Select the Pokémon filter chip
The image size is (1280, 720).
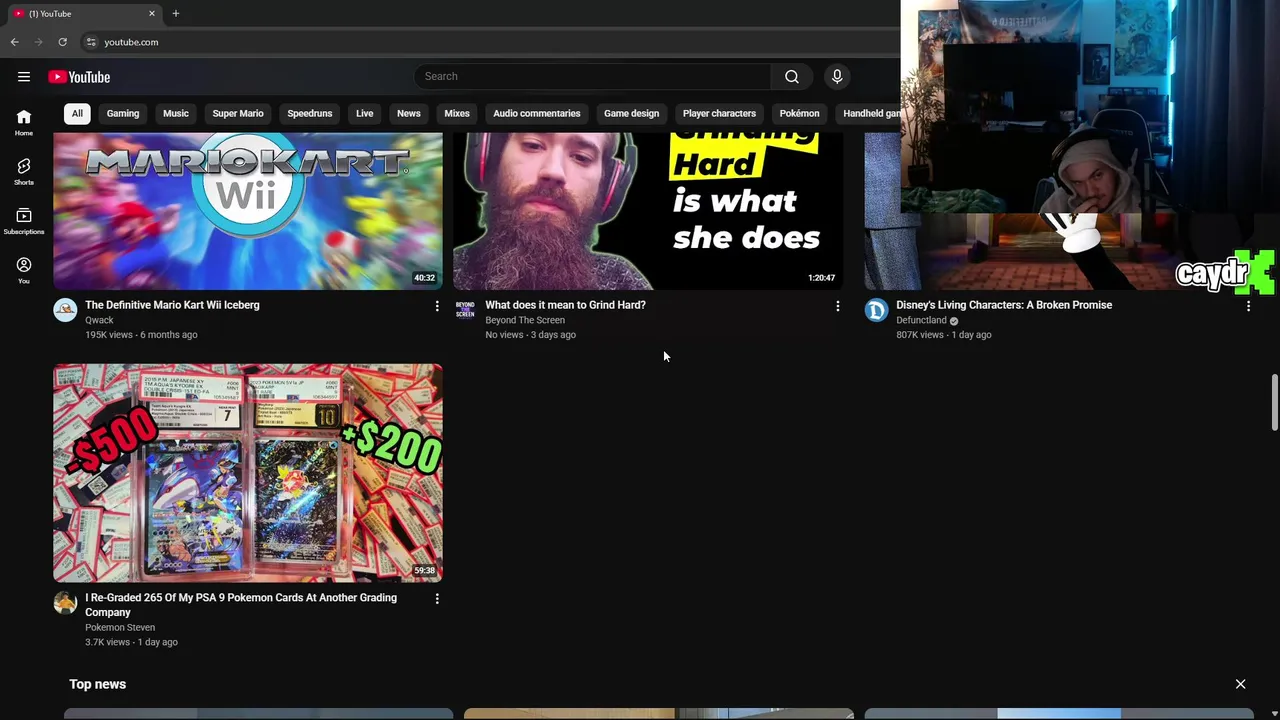pos(800,113)
